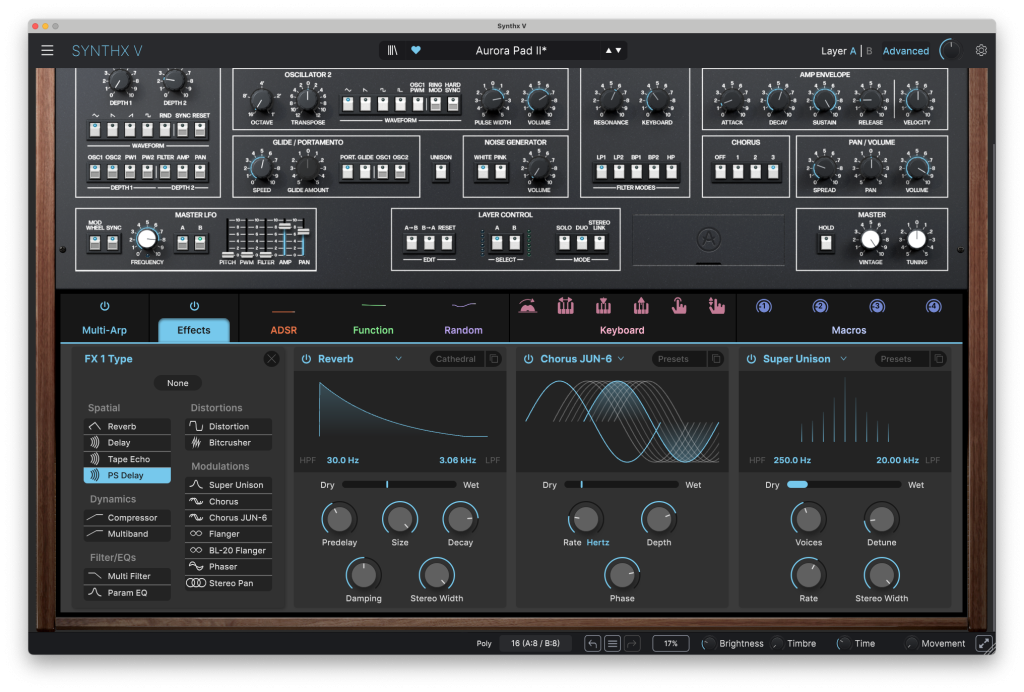Click the undo arrow in bottom bar

pyautogui.click(x=592, y=644)
